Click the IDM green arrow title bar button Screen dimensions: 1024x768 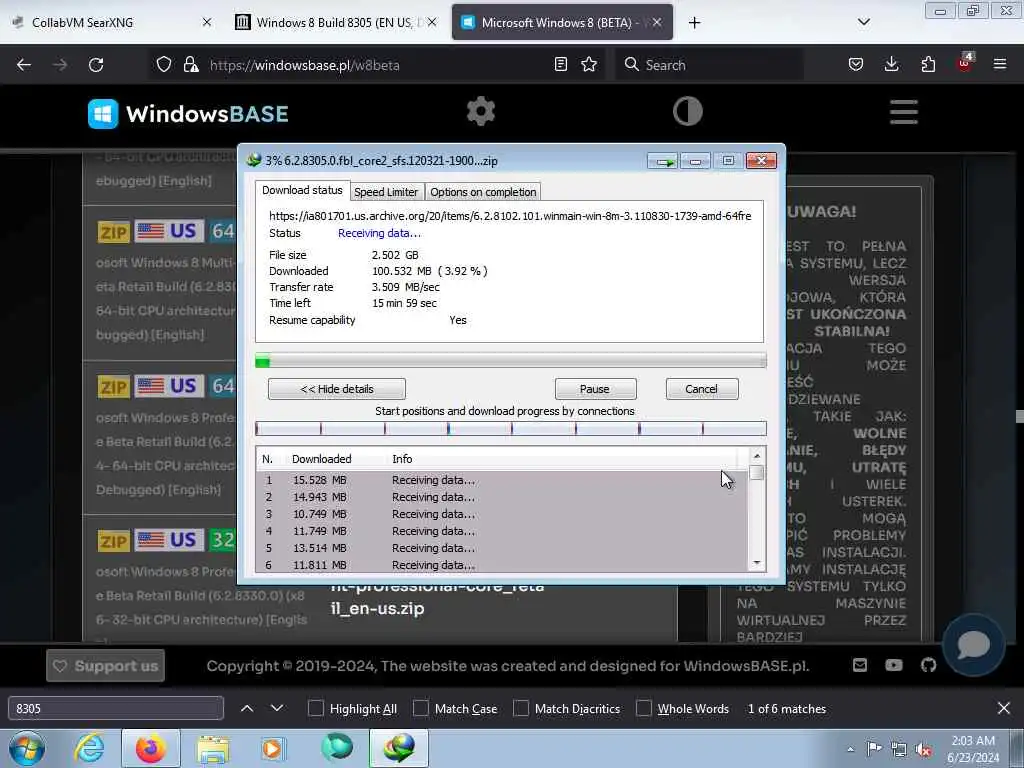point(662,161)
